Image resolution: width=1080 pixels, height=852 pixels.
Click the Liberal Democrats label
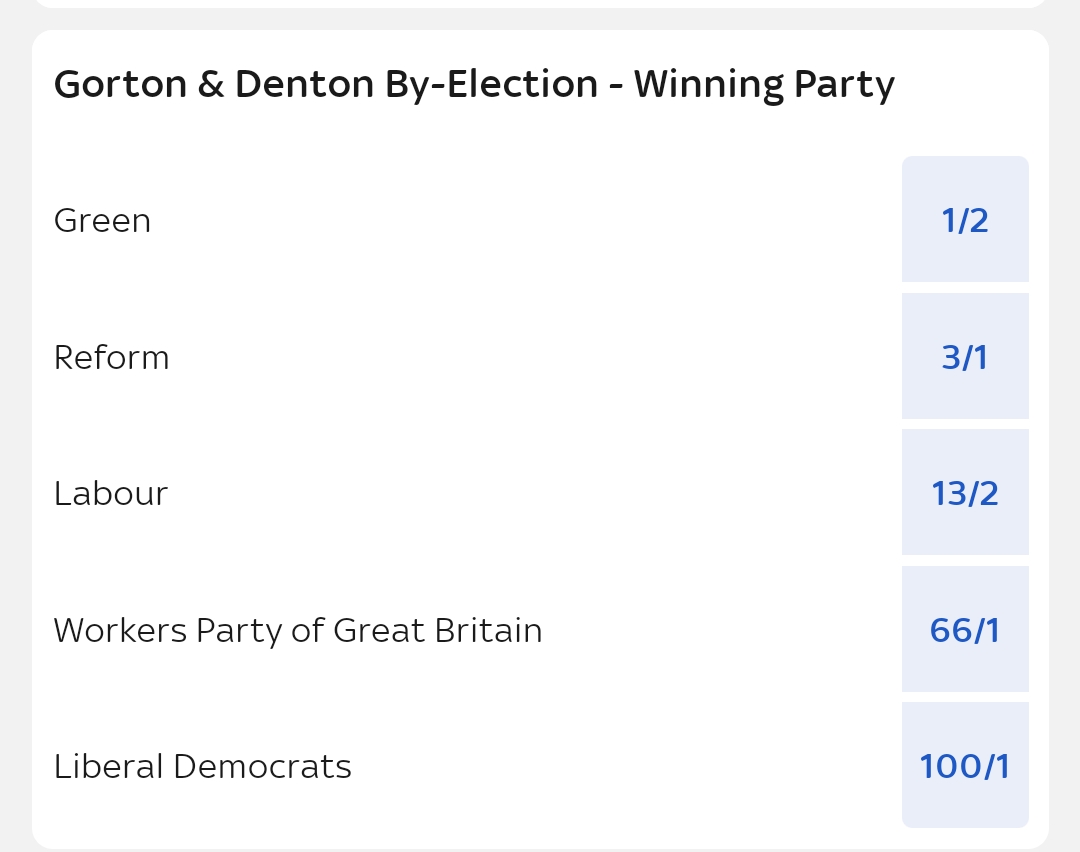203,767
